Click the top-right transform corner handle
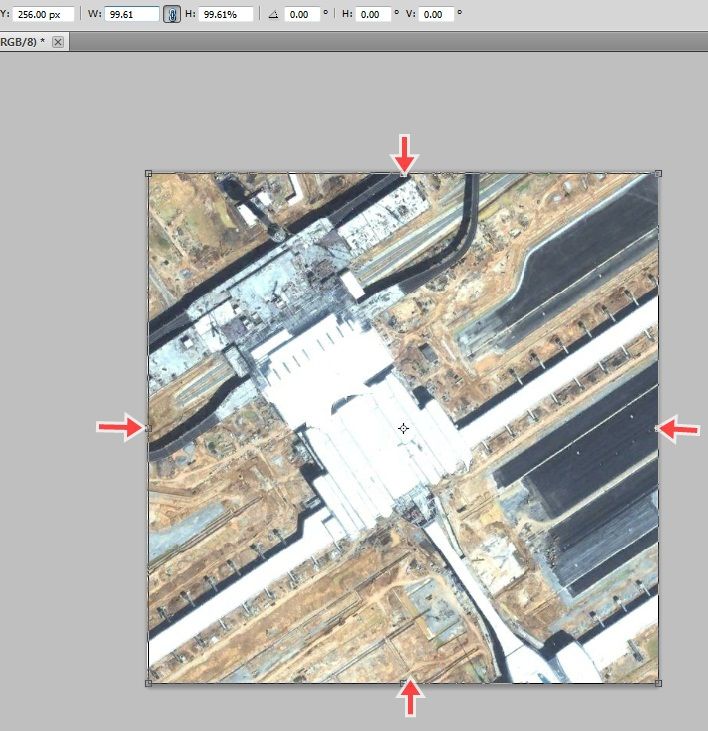The height and width of the screenshot is (731, 708). (x=658, y=173)
